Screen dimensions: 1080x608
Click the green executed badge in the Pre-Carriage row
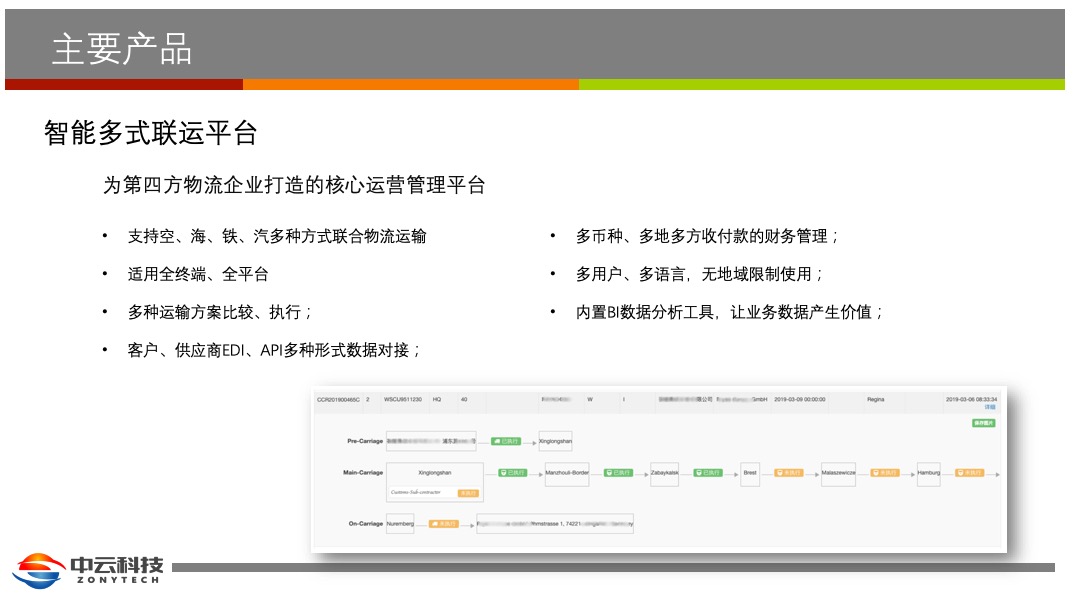point(506,441)
